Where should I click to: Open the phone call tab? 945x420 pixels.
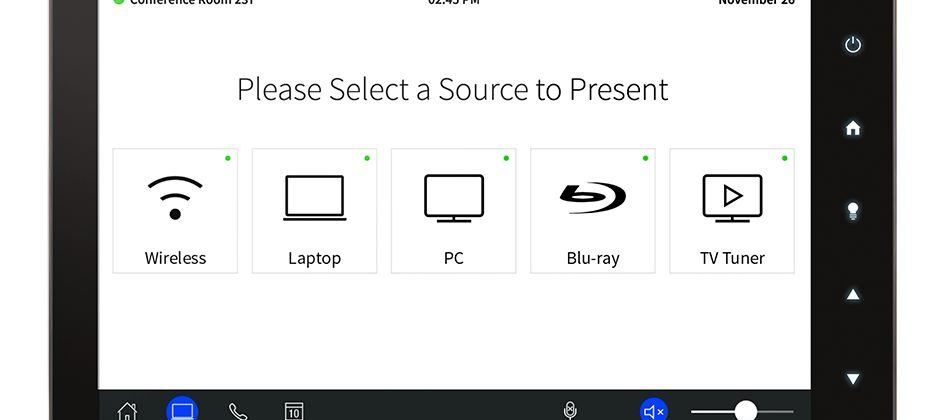237,412
